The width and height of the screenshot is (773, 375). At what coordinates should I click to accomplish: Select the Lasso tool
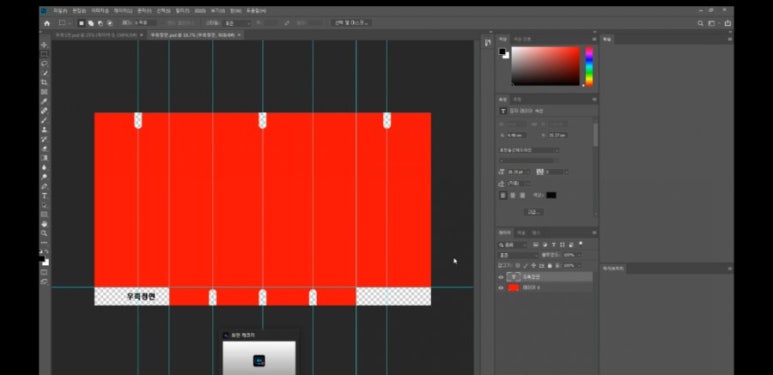(x=44, y=64)
